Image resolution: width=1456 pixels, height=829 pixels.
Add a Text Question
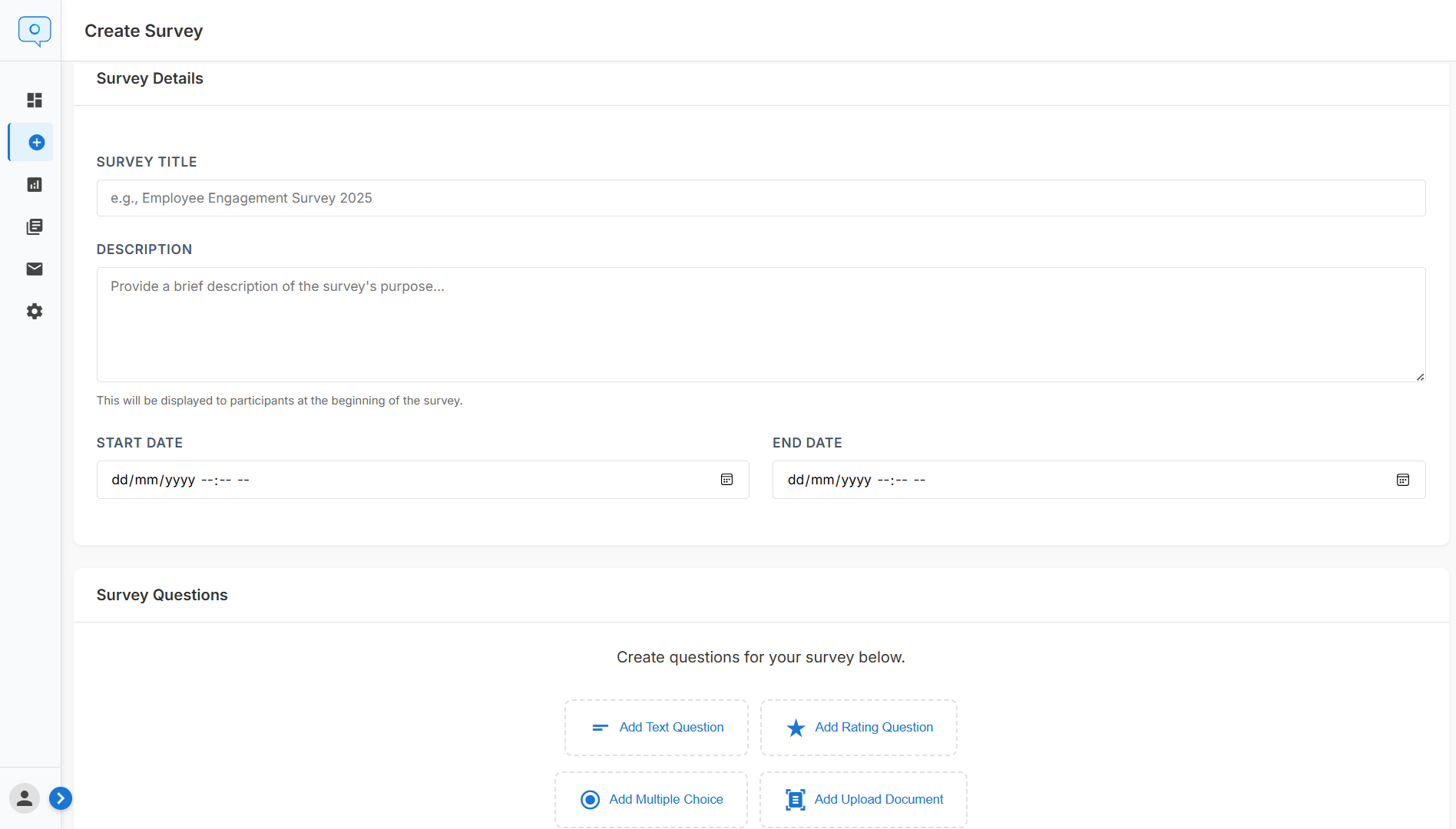(x=657, y=728)
